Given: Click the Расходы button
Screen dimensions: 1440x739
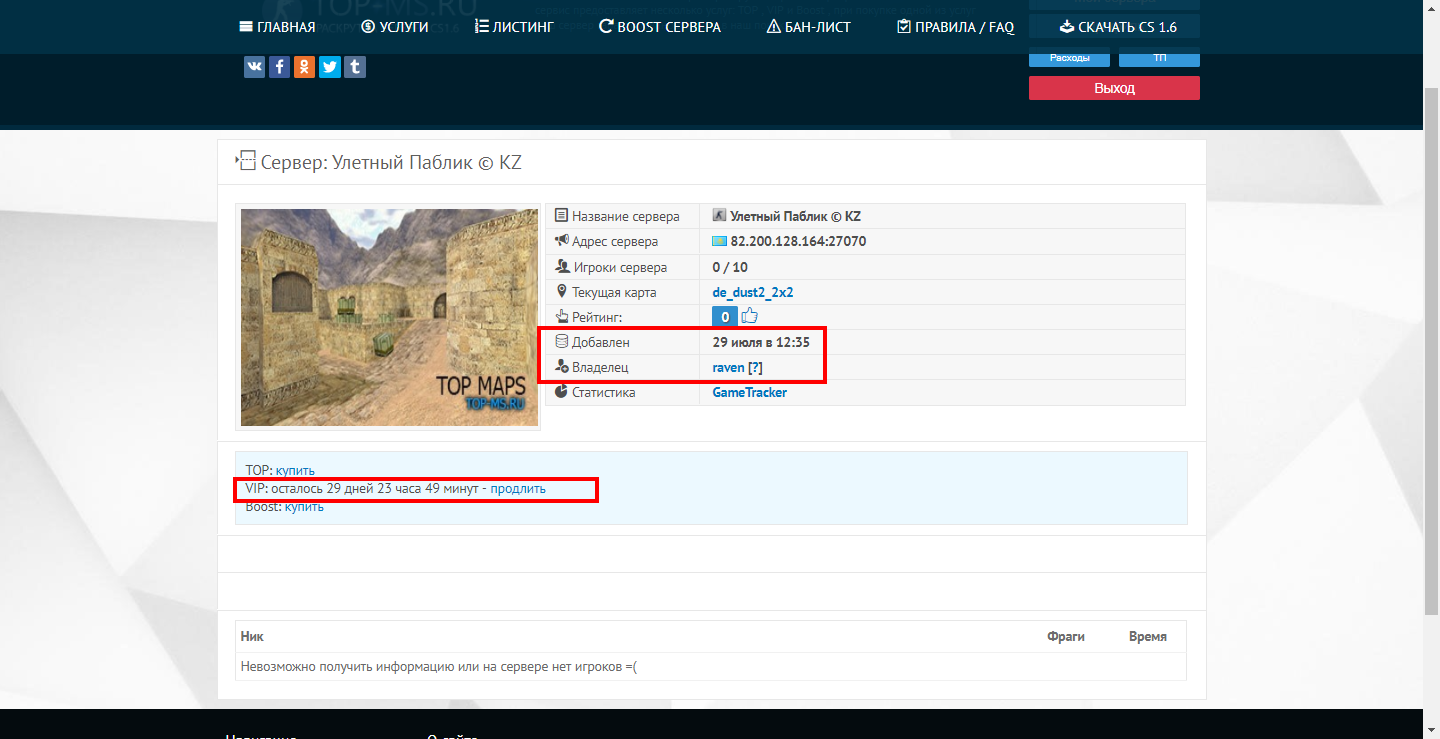Looking at the screenshot, I should (x=1070, y=58).
